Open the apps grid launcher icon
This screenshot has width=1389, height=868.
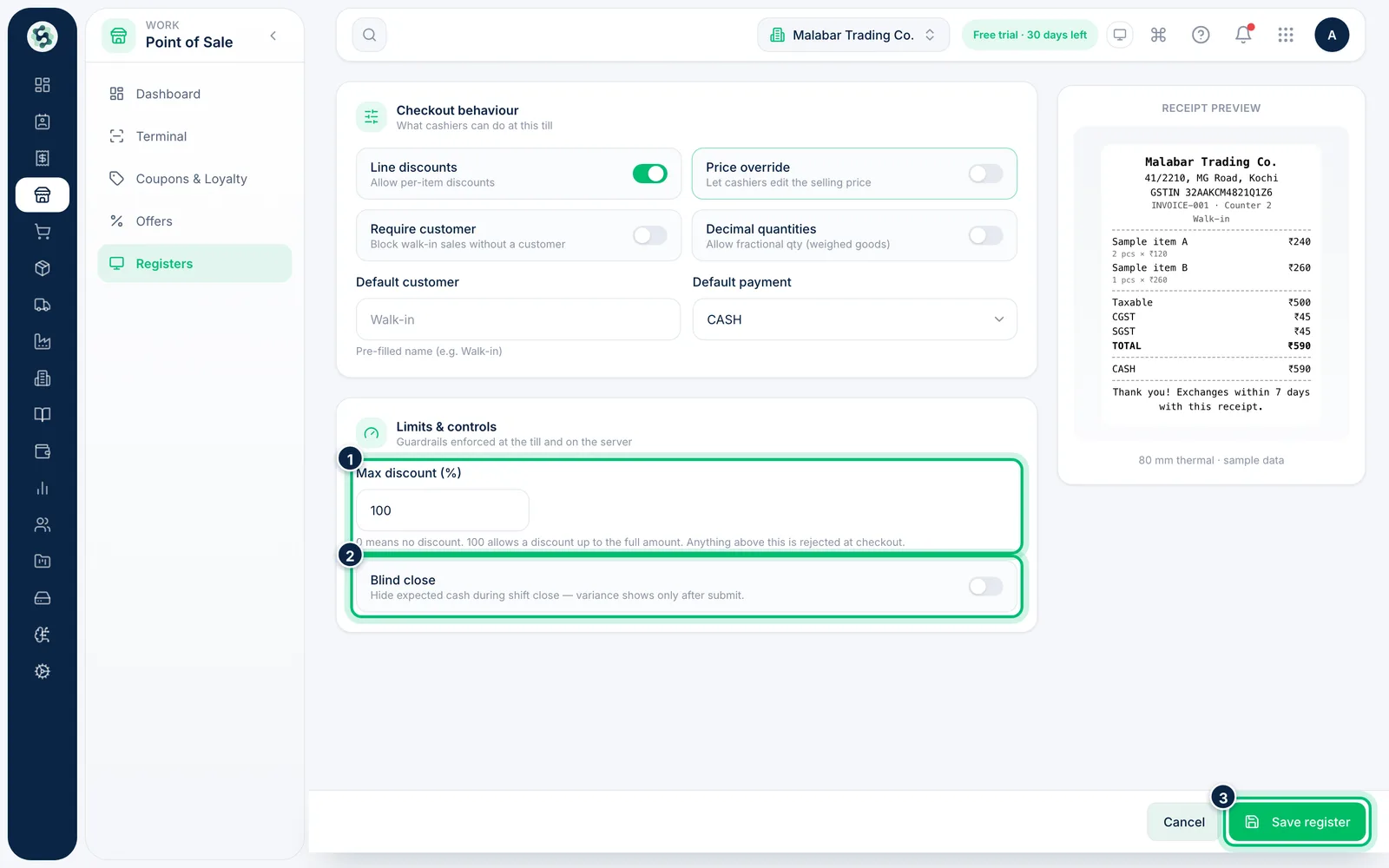click(1286, 35)
